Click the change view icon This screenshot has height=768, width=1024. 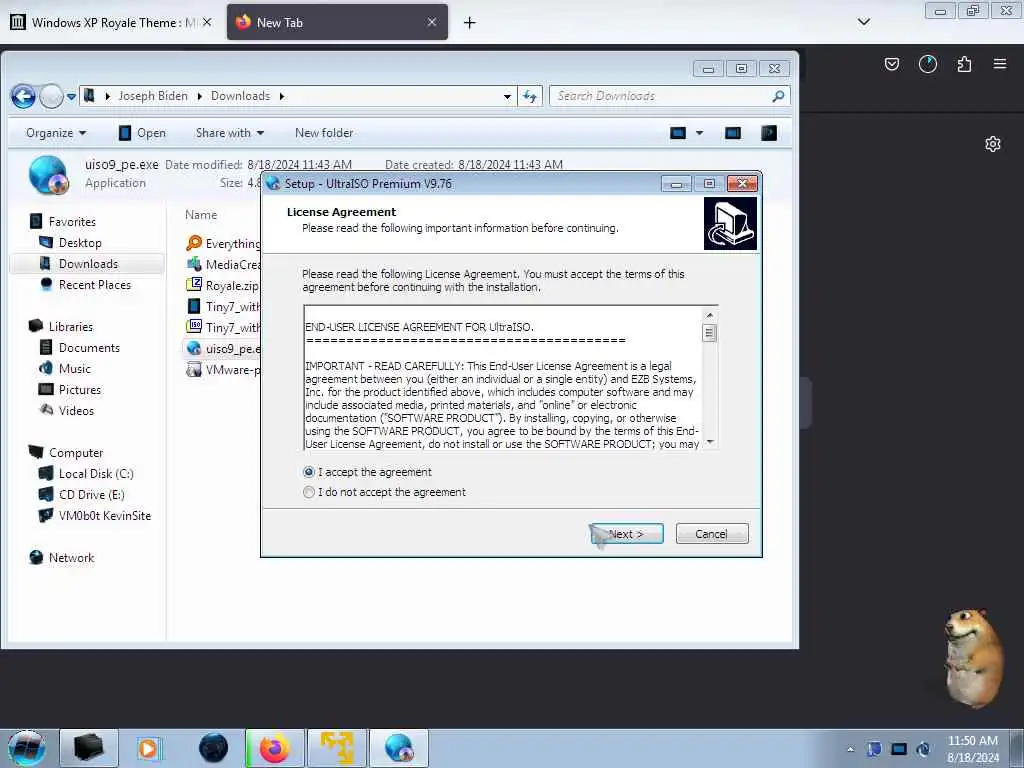point(678,133)
